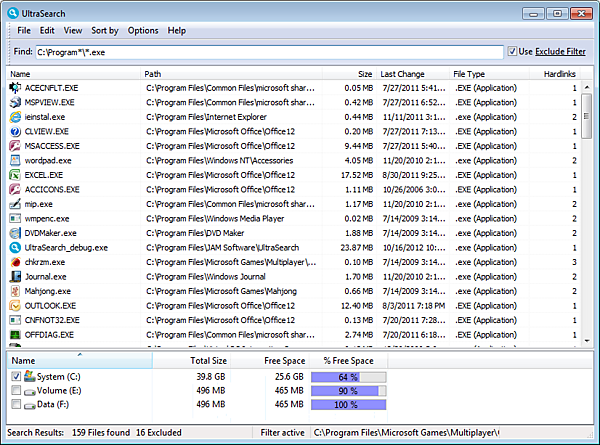Click the Mahjong.exe icon

tap(15, 291)
